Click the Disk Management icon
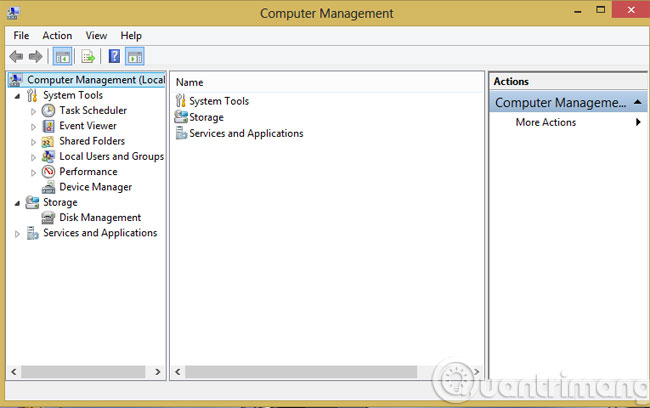650x408 pixels. (48, 217)
